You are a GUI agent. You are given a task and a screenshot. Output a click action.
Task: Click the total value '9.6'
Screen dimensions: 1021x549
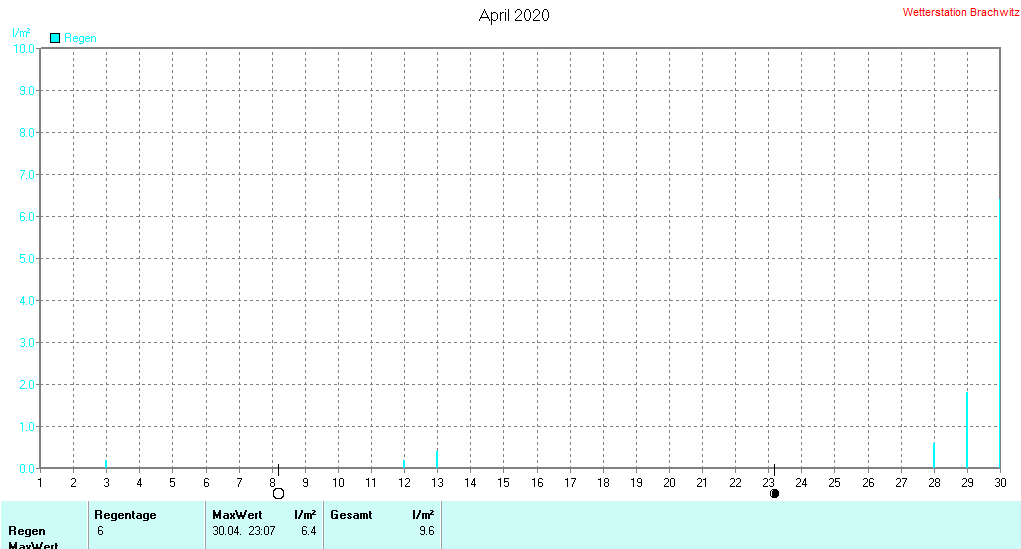coord(427,531)
